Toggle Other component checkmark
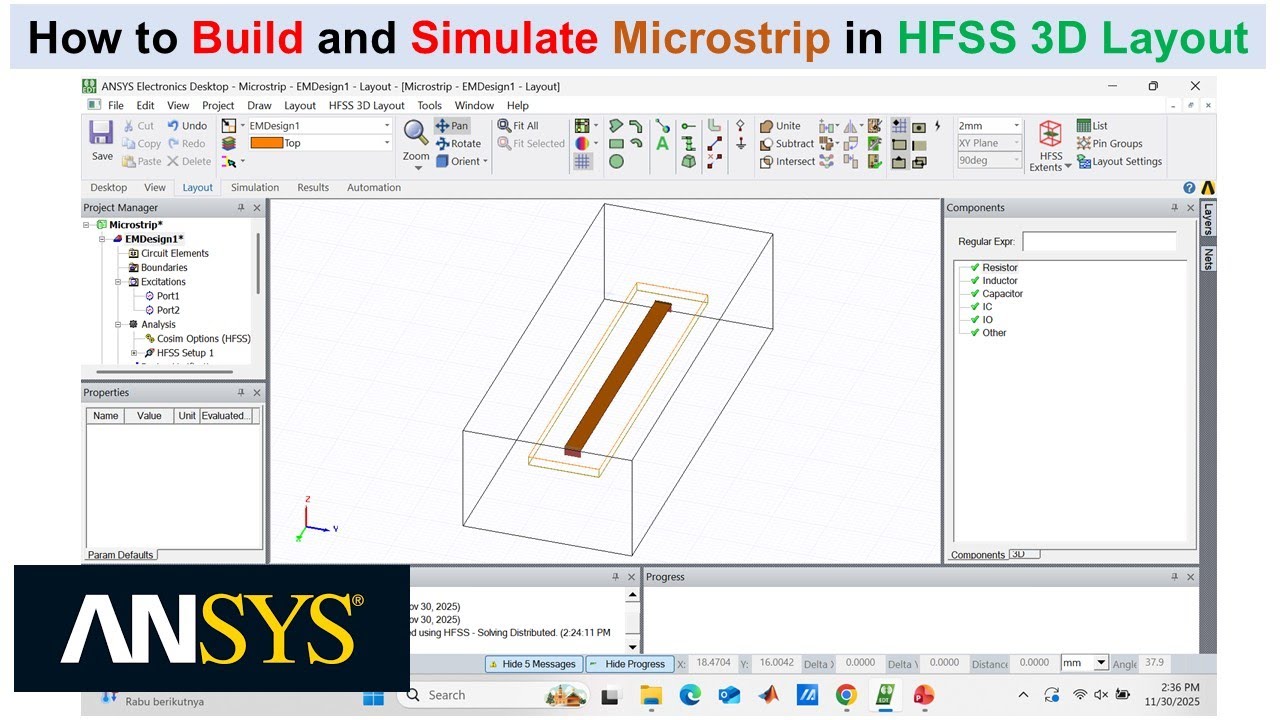The image size is (1280, 720). click(x=974, y=332)
